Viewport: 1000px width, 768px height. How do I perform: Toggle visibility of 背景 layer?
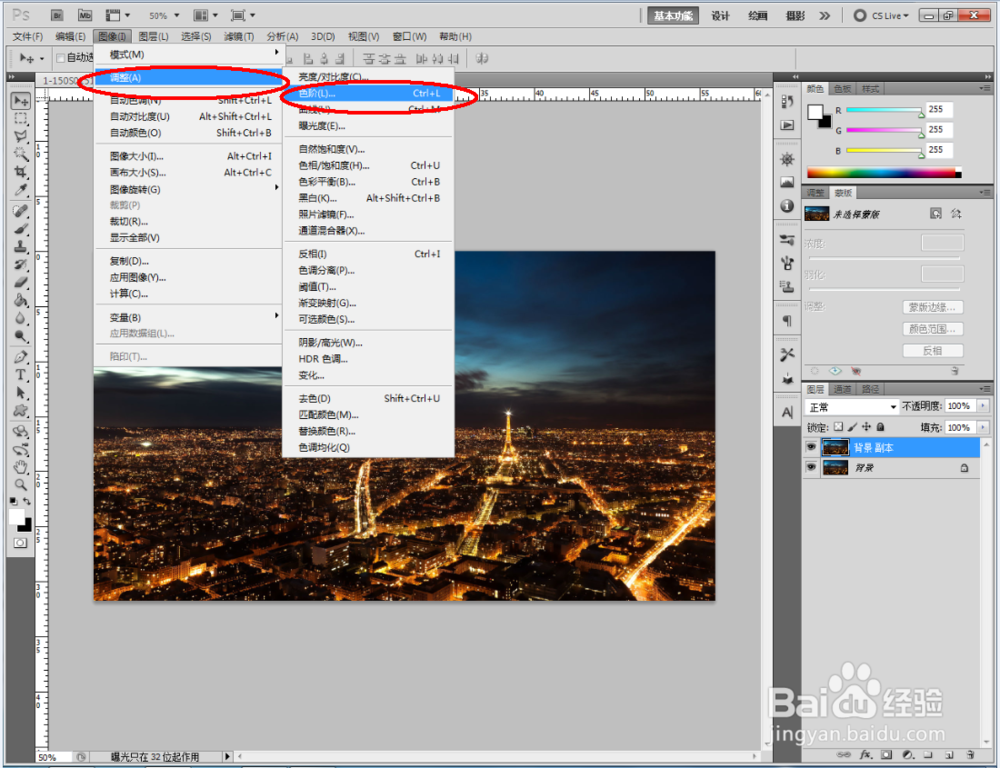811,468
